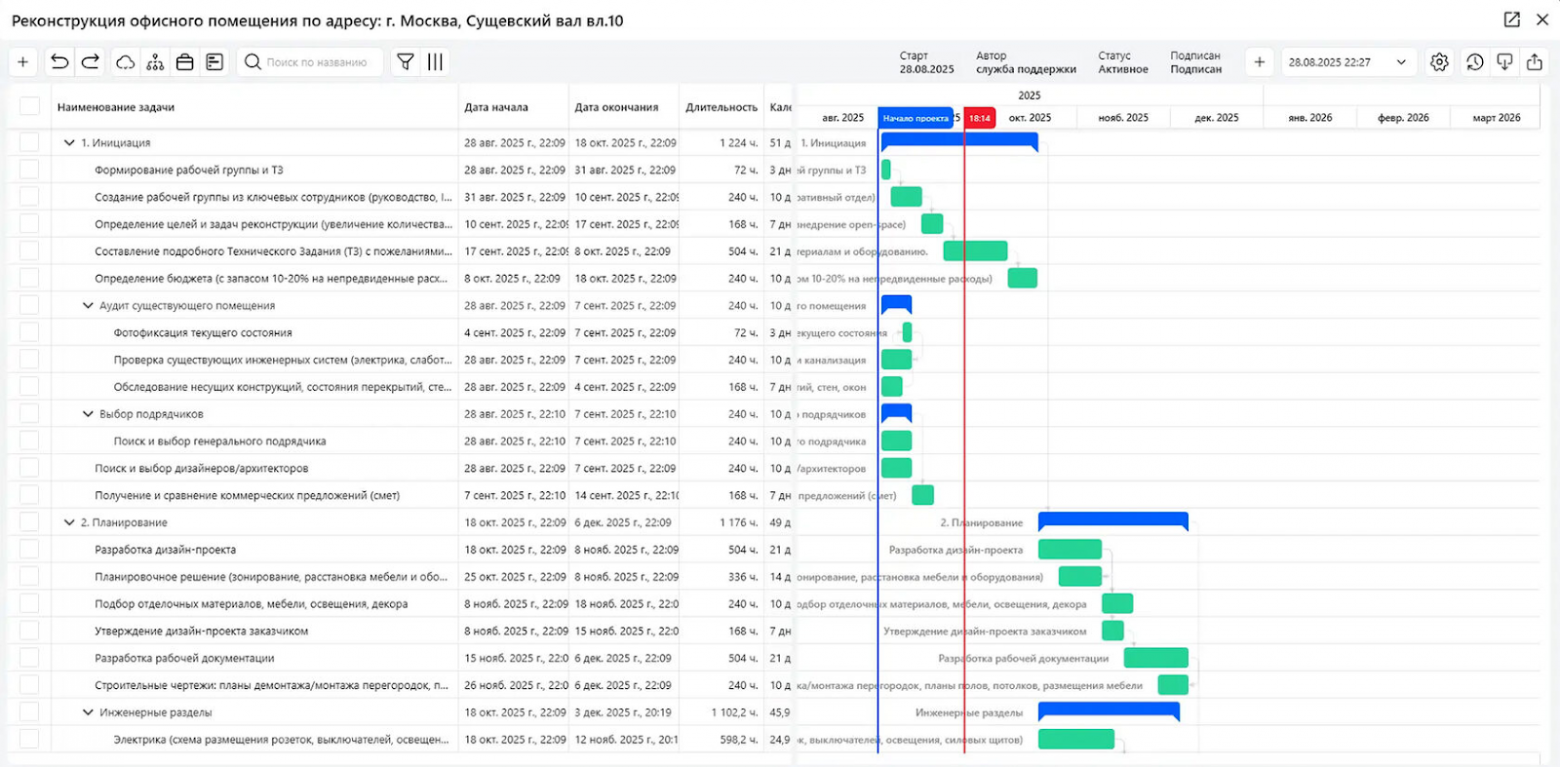Collapse the "Выбор подрядчиков" subgroup
The width and height of the screenshot is (1560, 767).
point(88,414)
